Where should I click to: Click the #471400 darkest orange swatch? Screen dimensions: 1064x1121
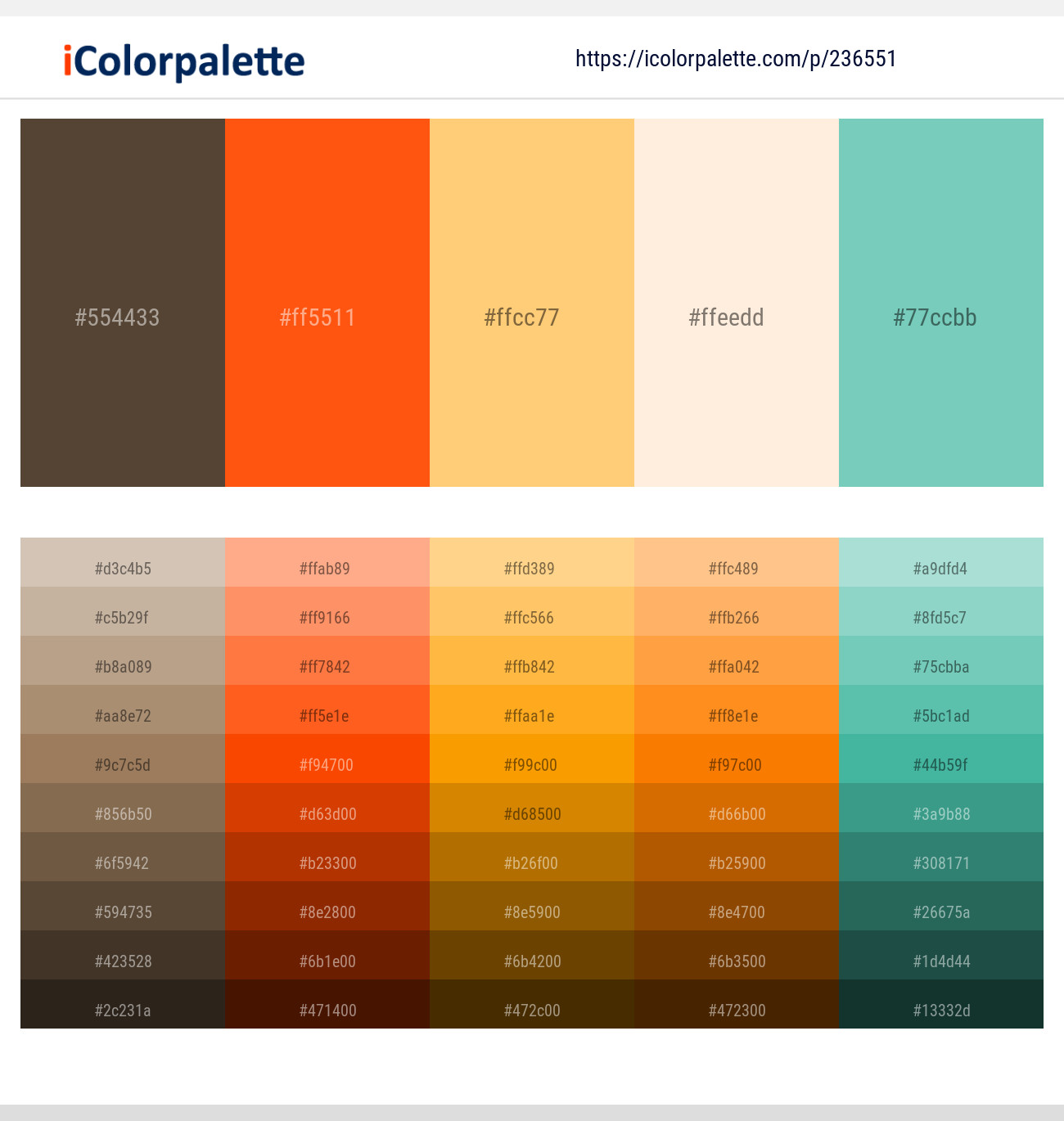pyautogui.click(x=327, y=1011)
